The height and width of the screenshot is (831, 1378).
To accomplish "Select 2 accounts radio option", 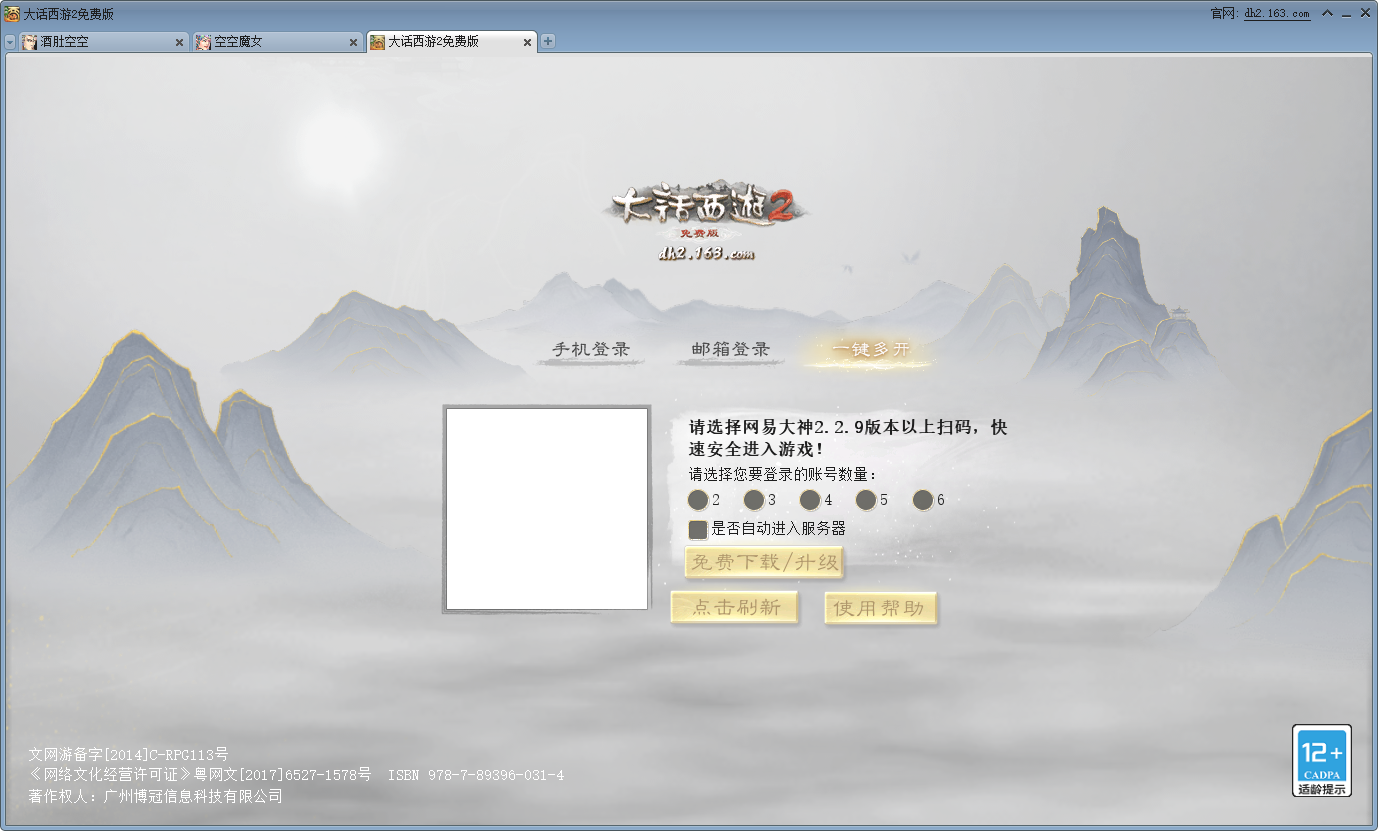I will pyautogui.click(x=698, y=500).
